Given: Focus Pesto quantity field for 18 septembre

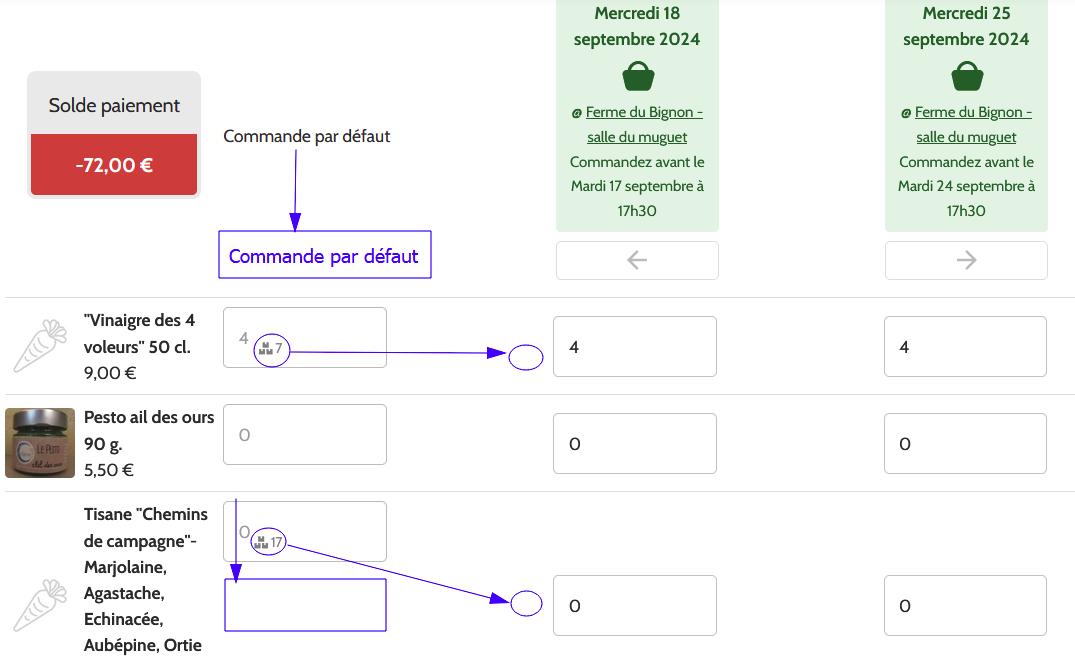Looking at the screenshot, I should pos(634,444).
